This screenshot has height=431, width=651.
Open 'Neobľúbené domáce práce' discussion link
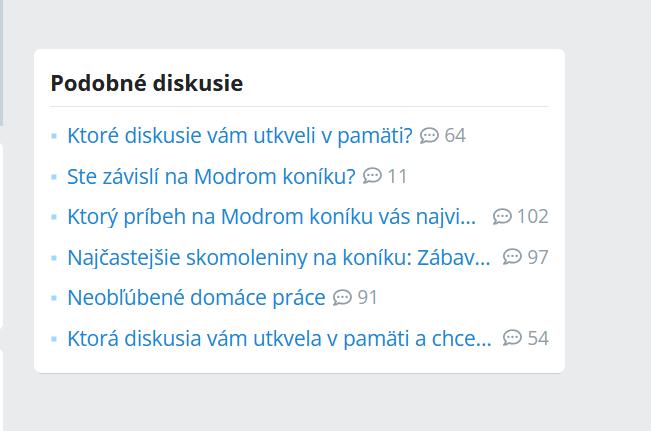pos(196,297)
